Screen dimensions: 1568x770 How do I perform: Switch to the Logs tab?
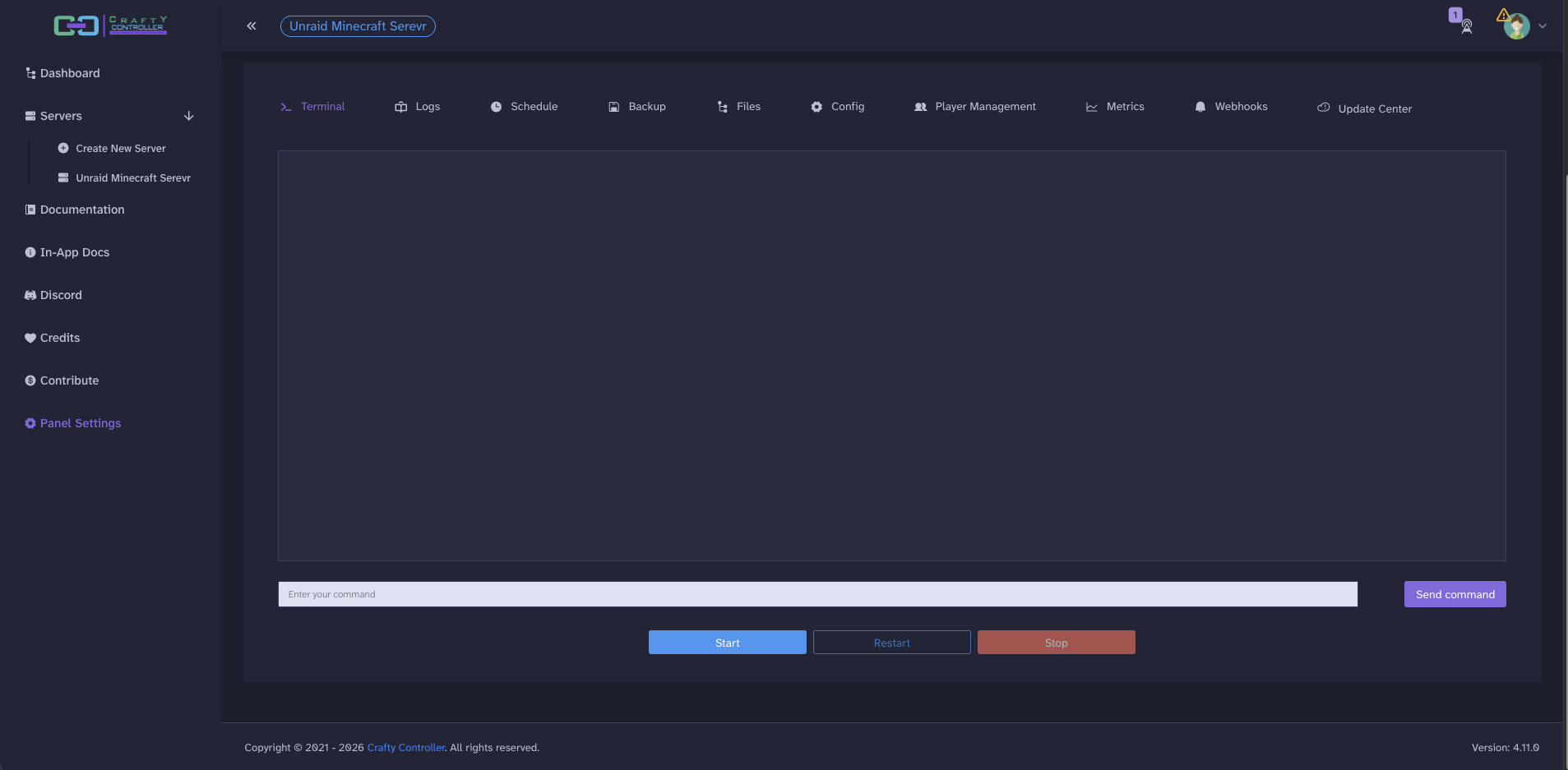pos(418,107)
